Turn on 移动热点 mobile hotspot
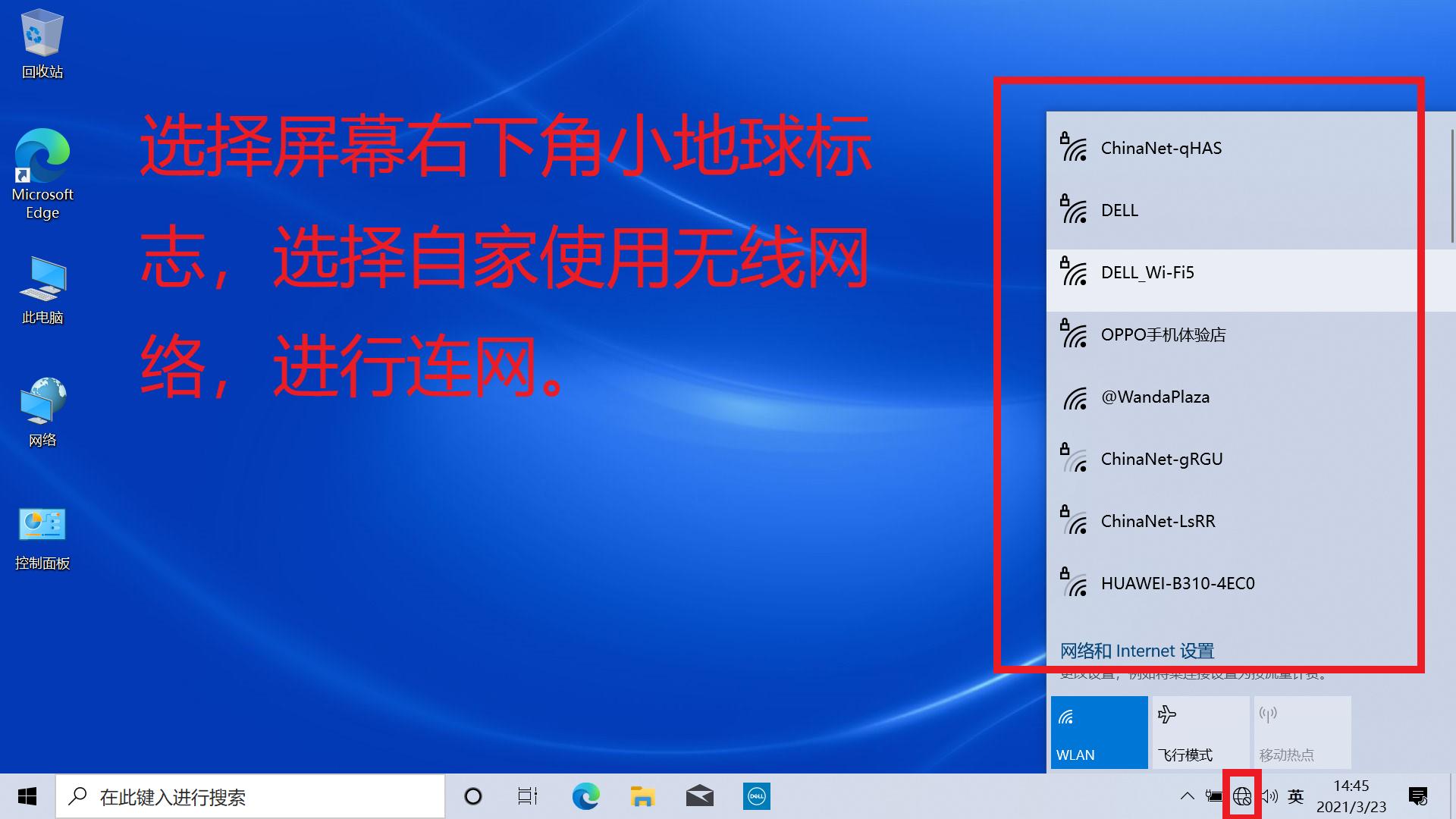 coord(1301,730)
